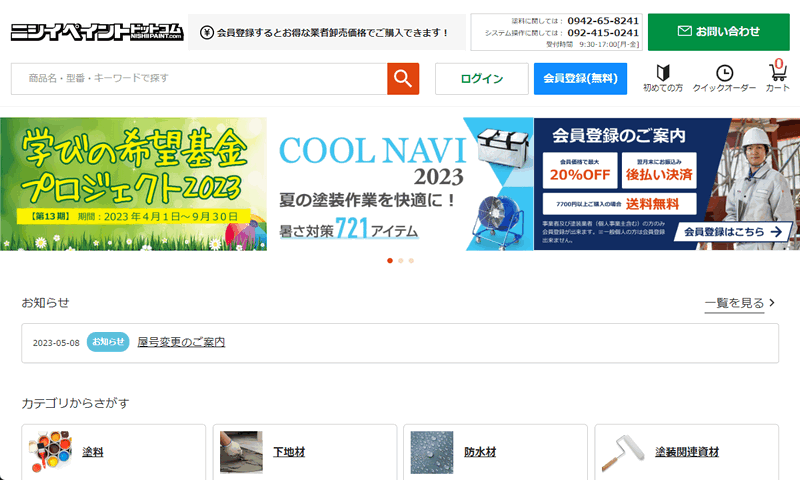Open the カート shopping cart icon
800x480 pixels.
[778, 75]
